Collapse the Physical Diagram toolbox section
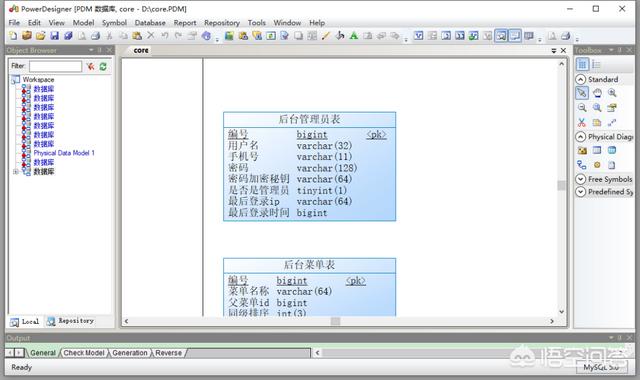Screen dimensions: 640x380 (580, 136)
